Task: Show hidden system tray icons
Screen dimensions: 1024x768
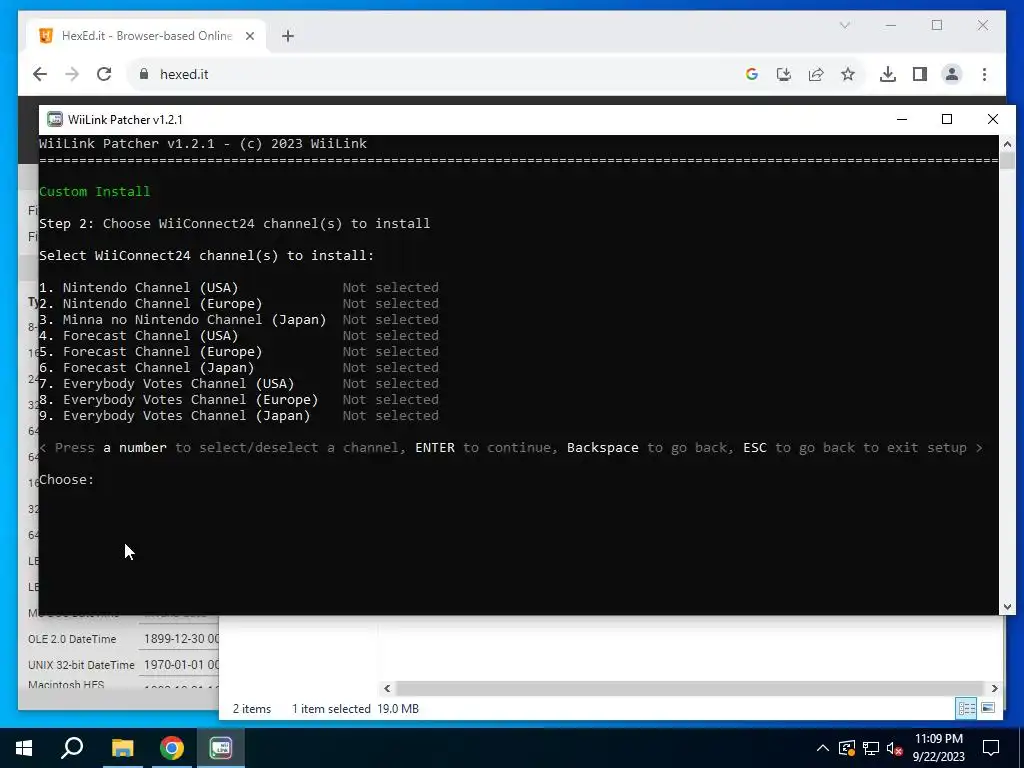Action: click(823, 748)
